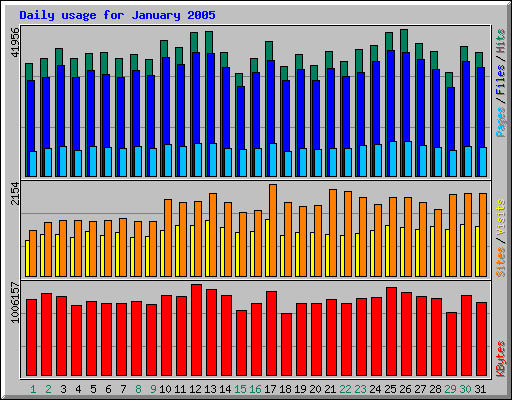
Task: Select the red KBytes bar for day 1
Action: [x=32, y=337]
